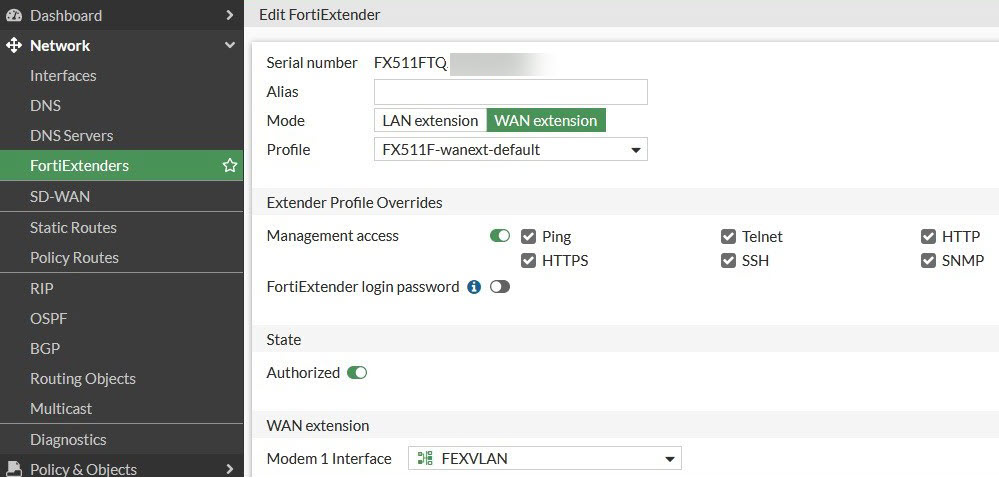Click the FortiExtenders favorite star icon

[x=229, y=166]
